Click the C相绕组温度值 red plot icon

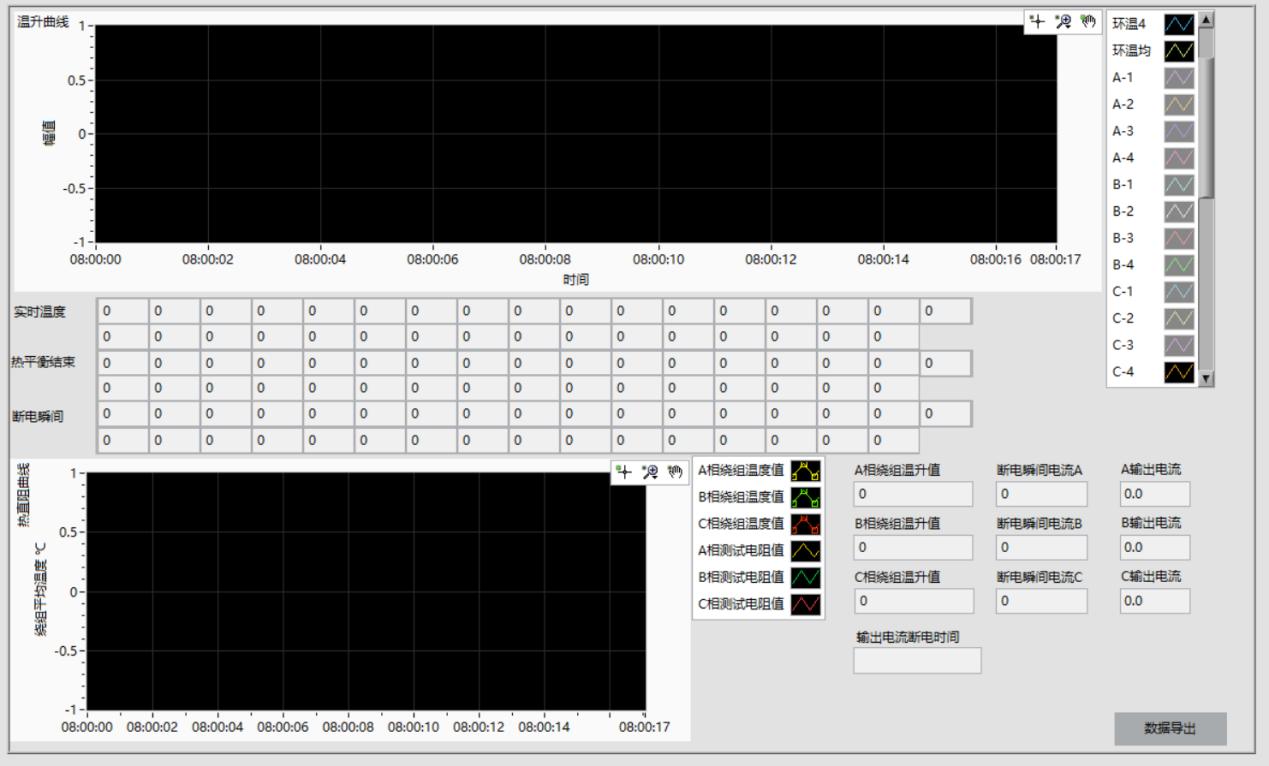point(805,524)
